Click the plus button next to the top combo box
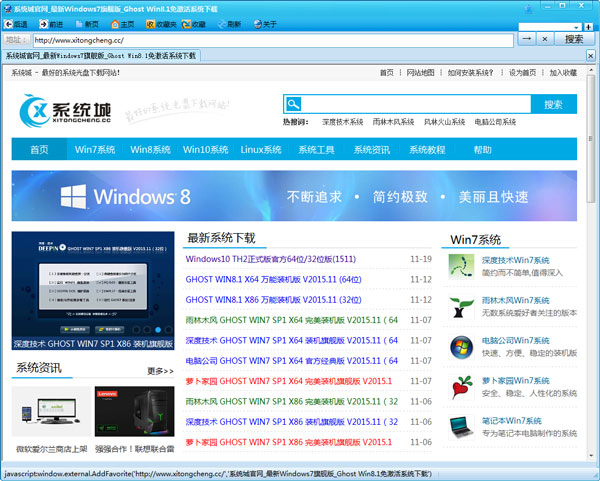The image size is (600, 481). point(589,27)
